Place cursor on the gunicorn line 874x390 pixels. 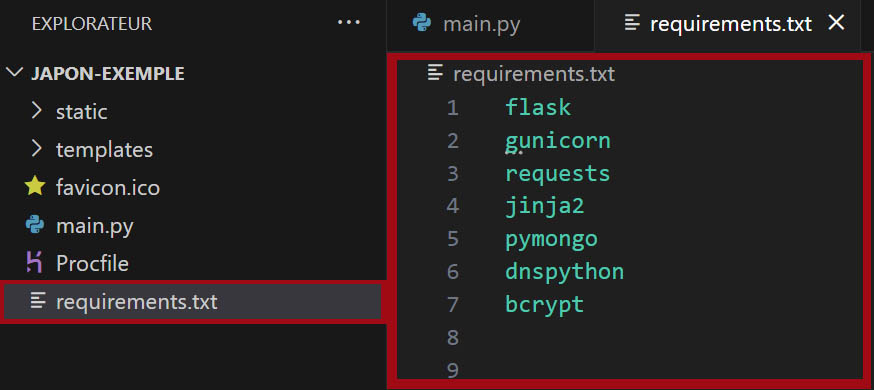(x=557, y=140)
